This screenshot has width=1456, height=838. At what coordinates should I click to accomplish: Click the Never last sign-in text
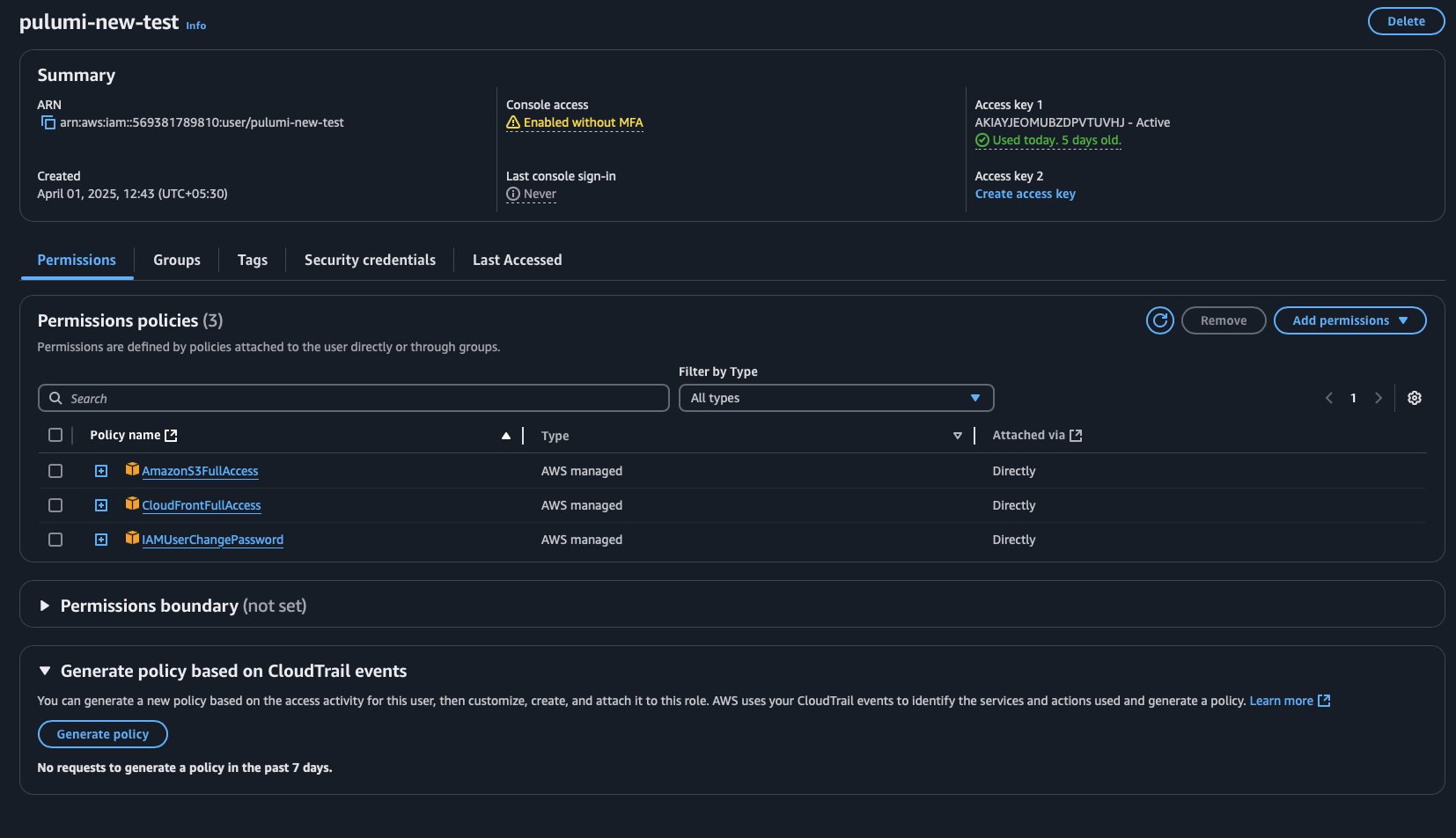coord(540,194)
